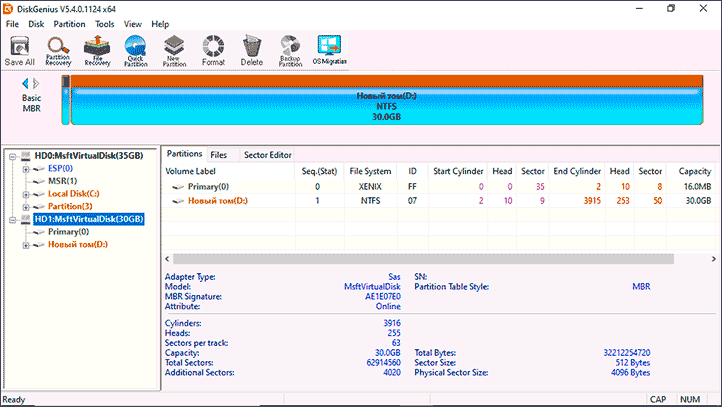The width and height of the screenshot is (722, 407).
Task: Click small unallocated block in disk map
Action: 66,100
